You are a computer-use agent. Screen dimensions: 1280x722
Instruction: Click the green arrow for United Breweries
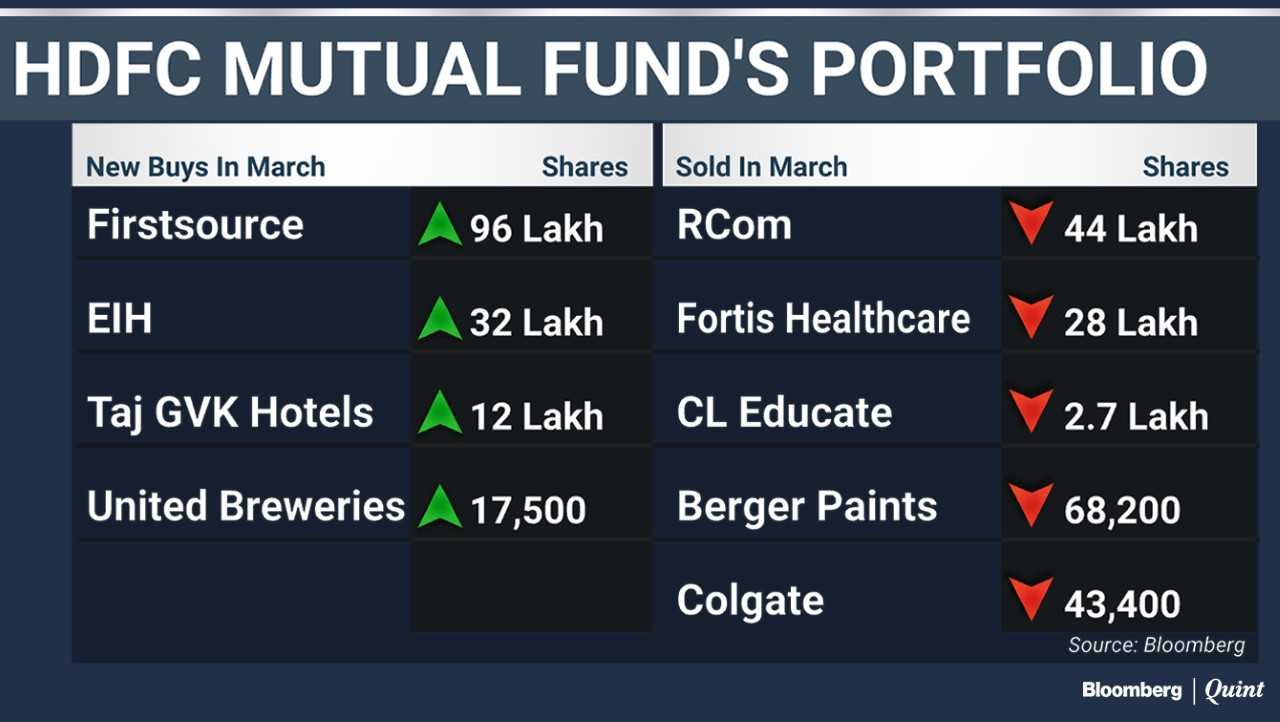[439, 507]
